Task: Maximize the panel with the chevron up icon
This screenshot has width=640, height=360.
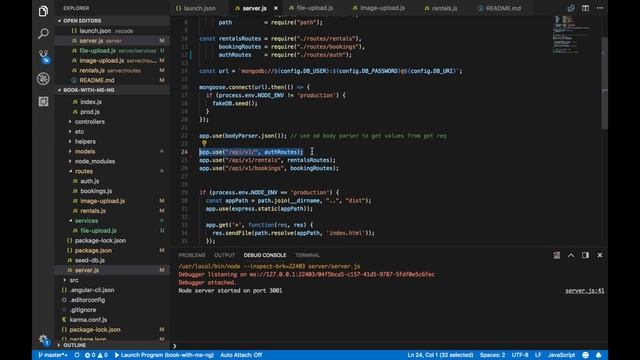Action: tap(571, 255)
